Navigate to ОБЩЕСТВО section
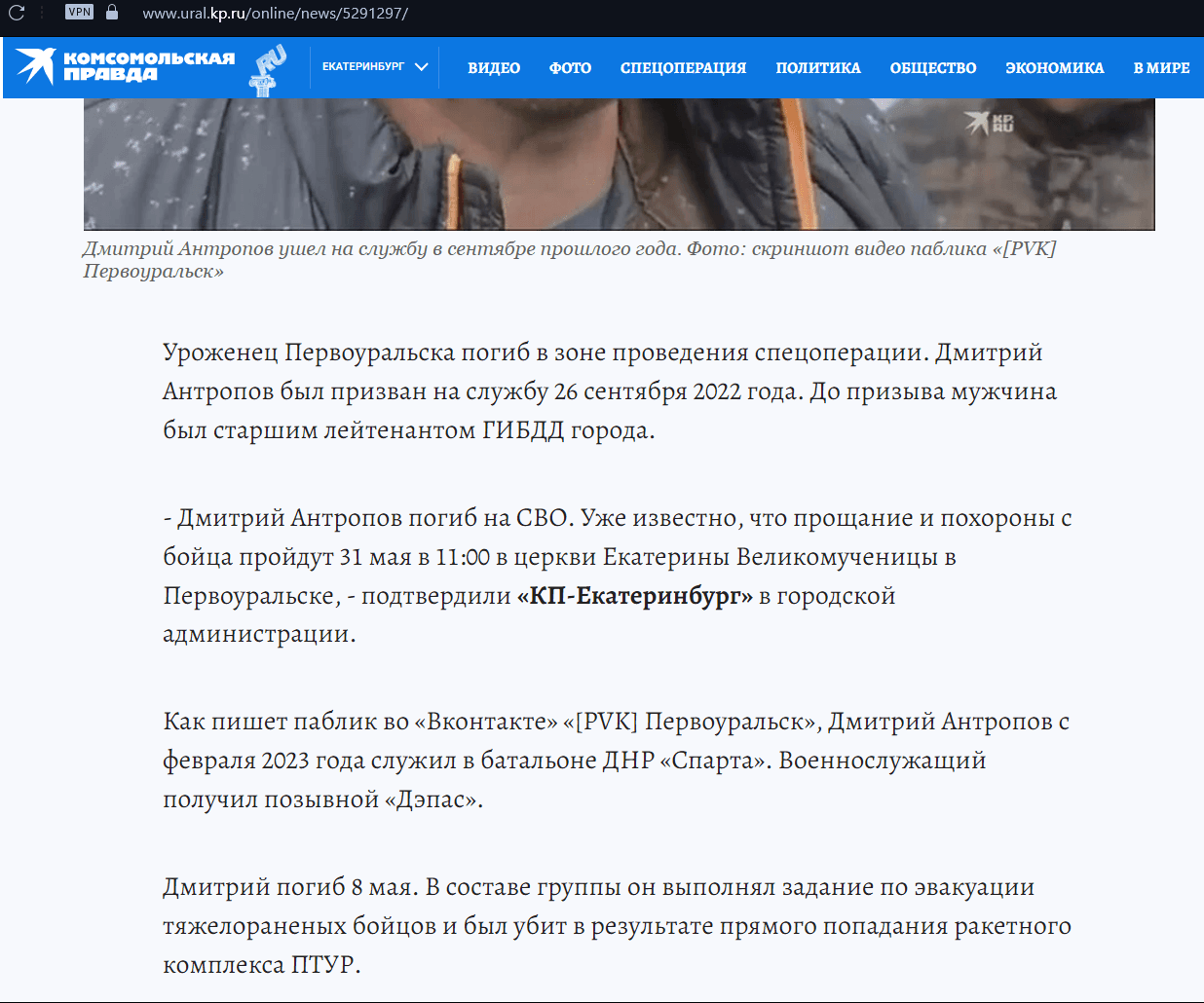This screenshot has height=1003, width=1204. pos(932,68)
